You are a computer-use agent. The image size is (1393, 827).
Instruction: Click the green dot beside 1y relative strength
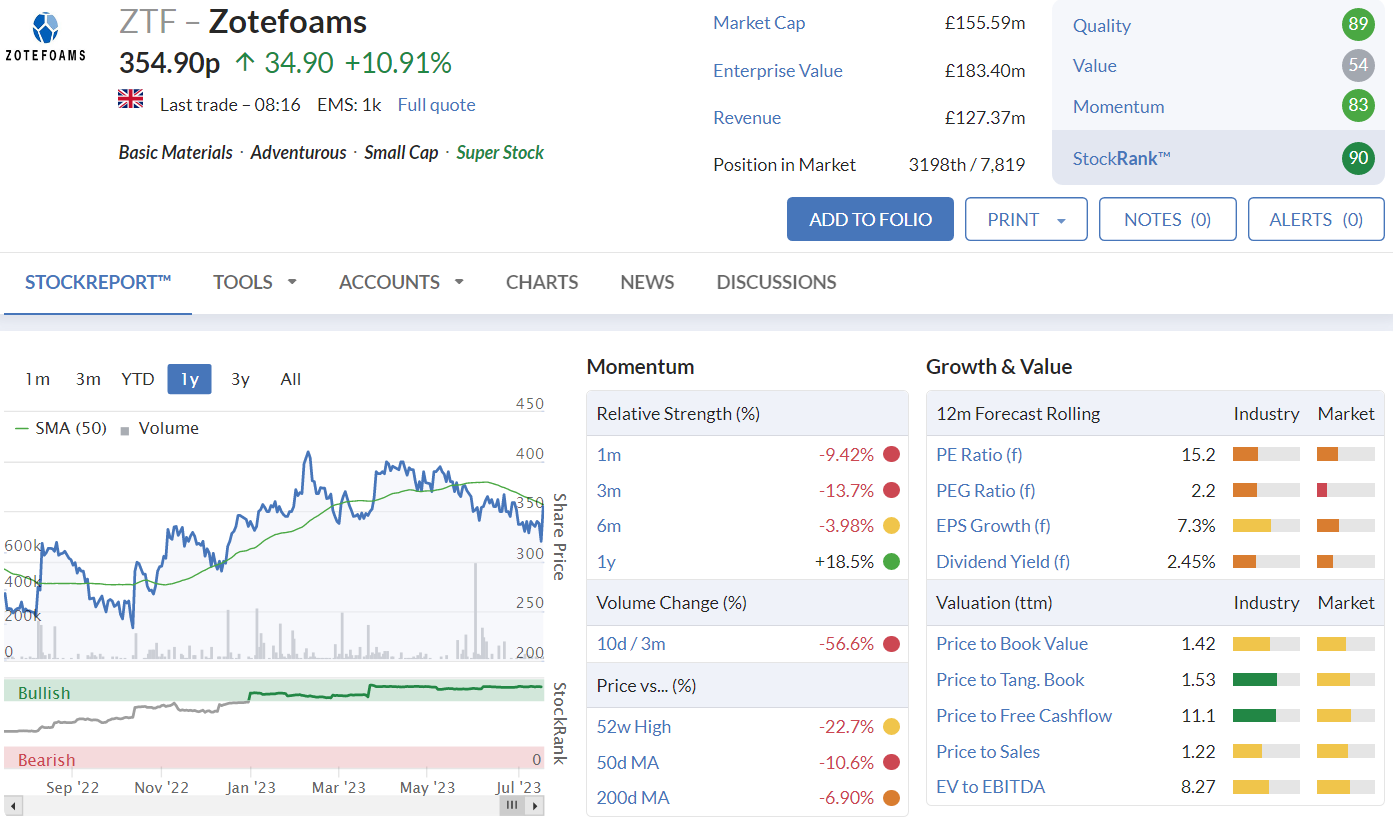pos(891,562)
